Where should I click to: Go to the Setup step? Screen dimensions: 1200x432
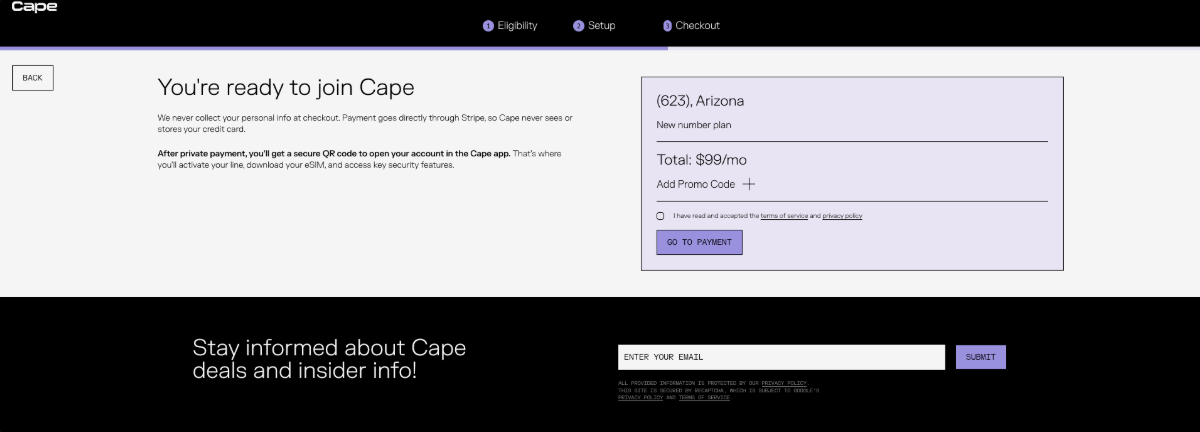click(594, 26)
